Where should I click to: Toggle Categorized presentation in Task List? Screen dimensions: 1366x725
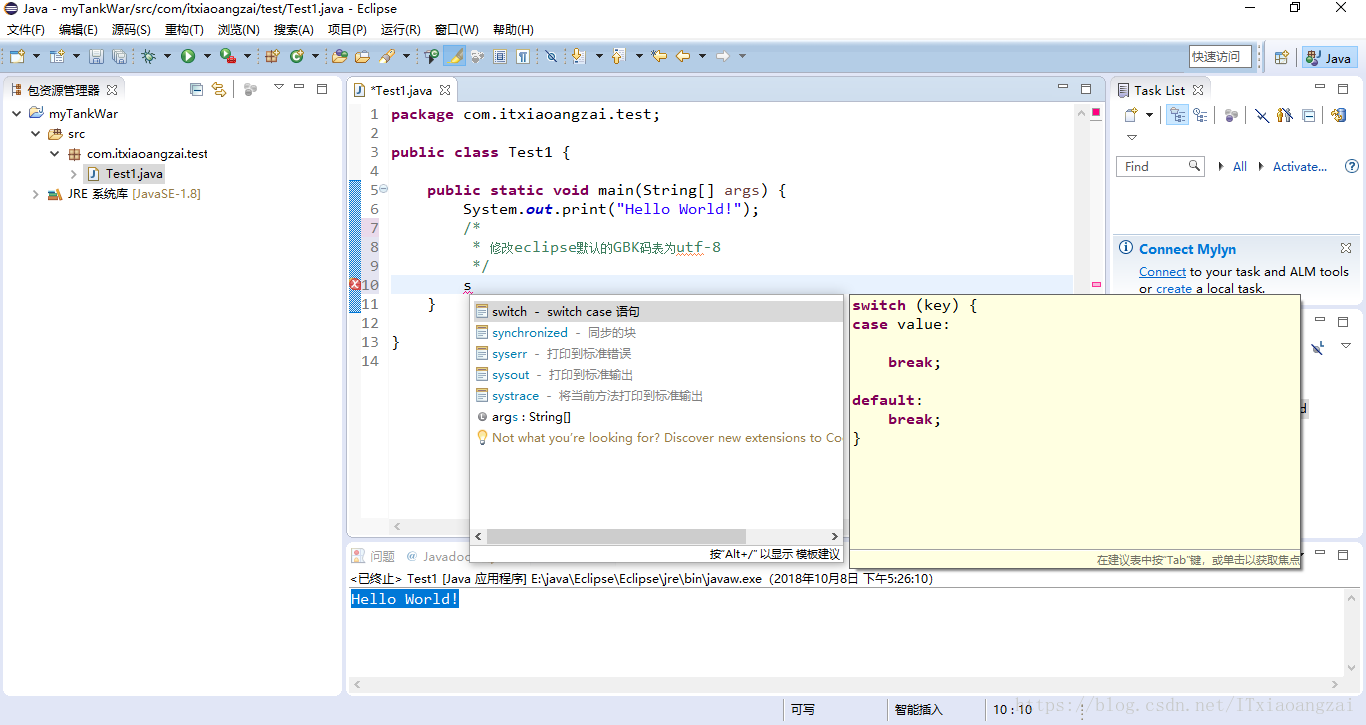click(1178, 116)
